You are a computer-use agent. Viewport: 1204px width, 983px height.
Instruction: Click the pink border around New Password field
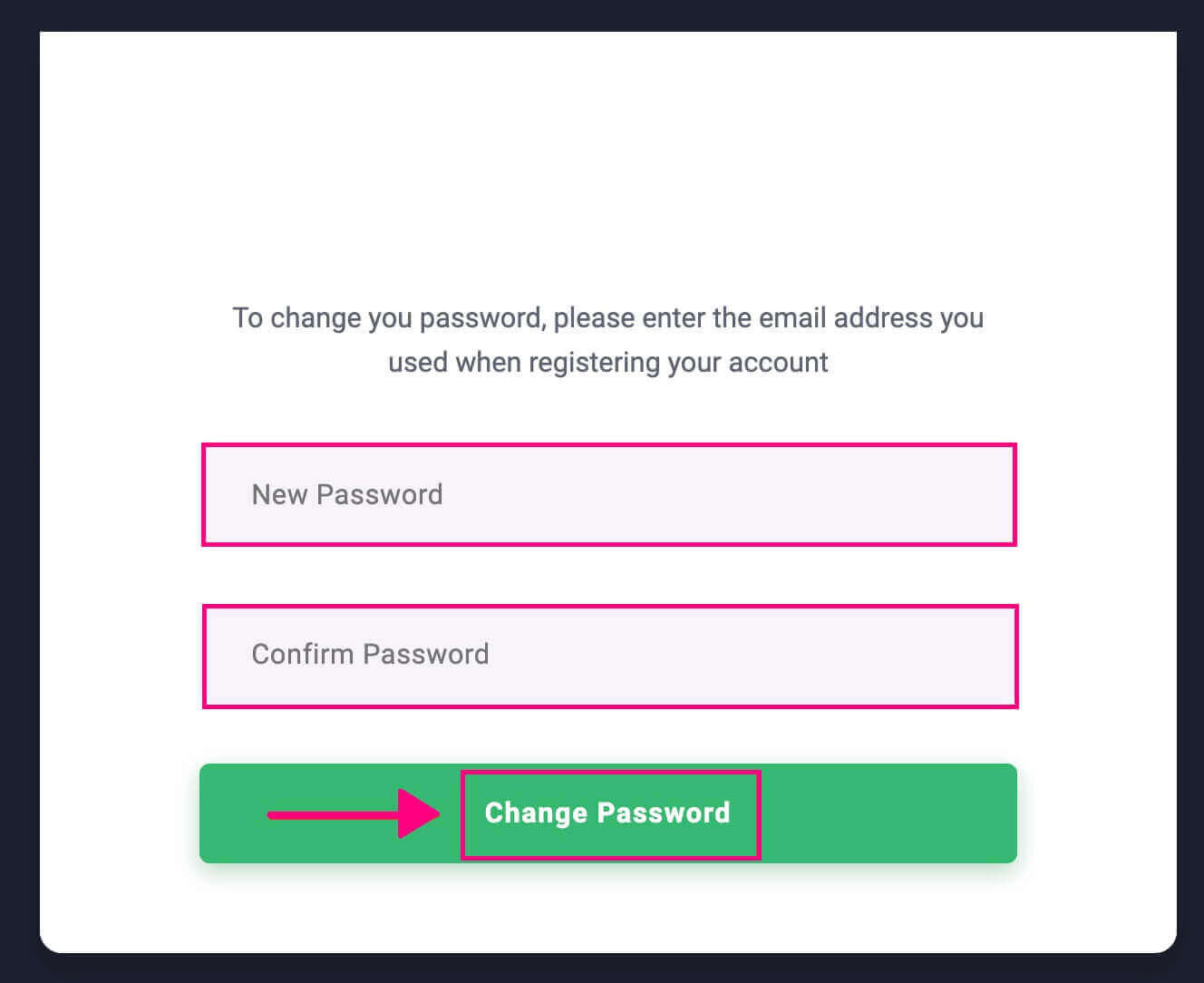tap(609, 446)
